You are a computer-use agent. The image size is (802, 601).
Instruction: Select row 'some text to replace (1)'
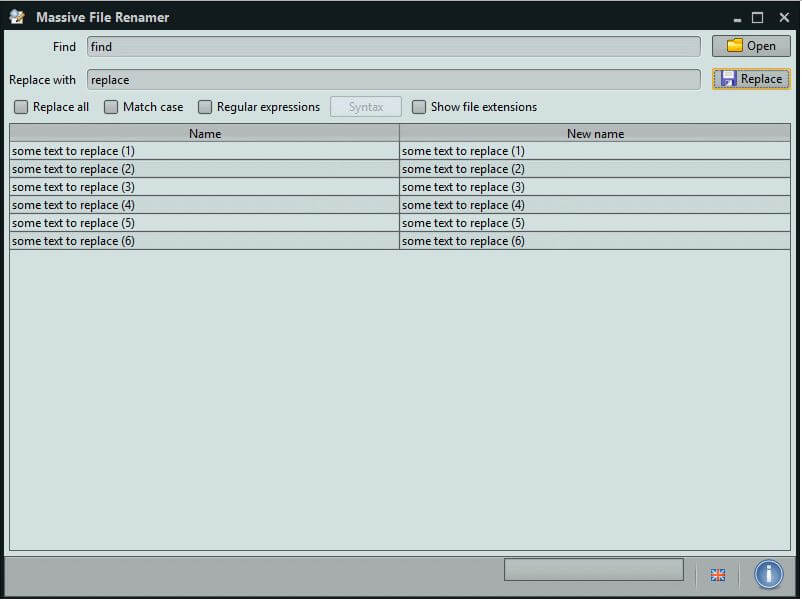pyautogui.click(x=204, y=151)
